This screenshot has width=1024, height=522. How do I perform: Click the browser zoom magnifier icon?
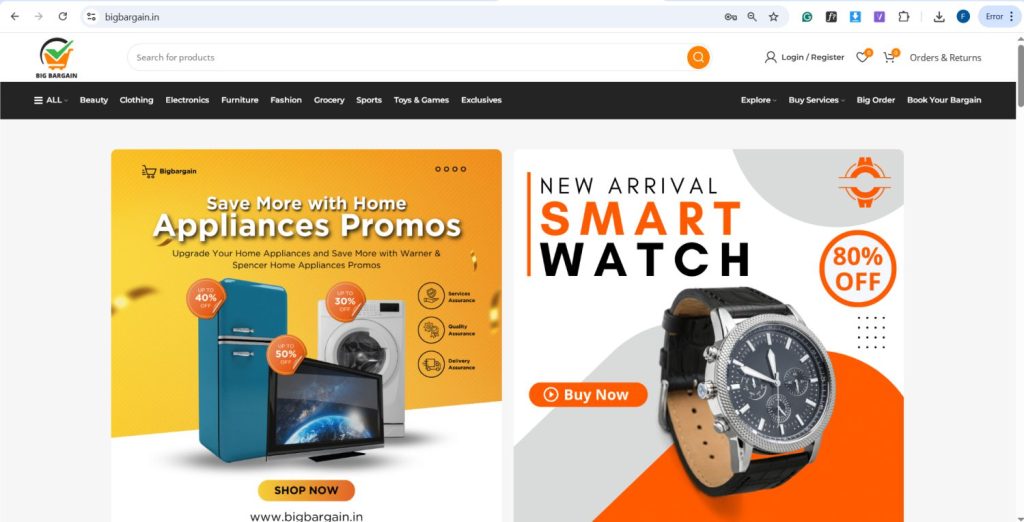coord(752,17)
